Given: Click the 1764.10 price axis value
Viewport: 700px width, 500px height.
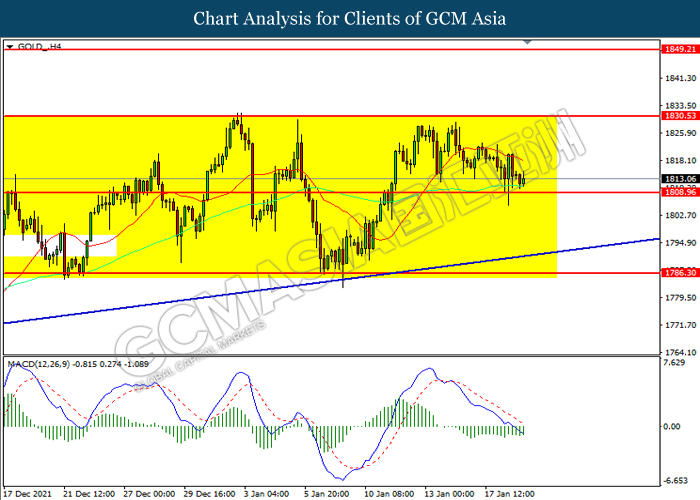Looking at the screenshot, I should [680, 352].
